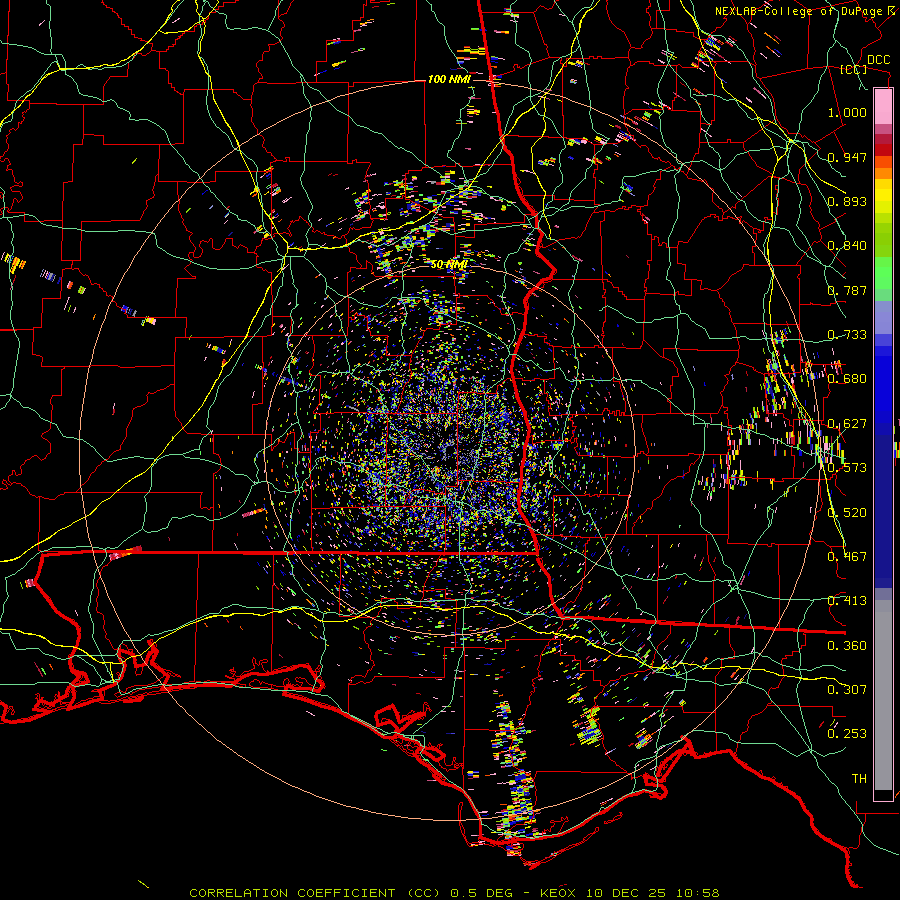900x900 pixels.
Task: Click the 100 NMI range ring label
Action: (449, 79)
